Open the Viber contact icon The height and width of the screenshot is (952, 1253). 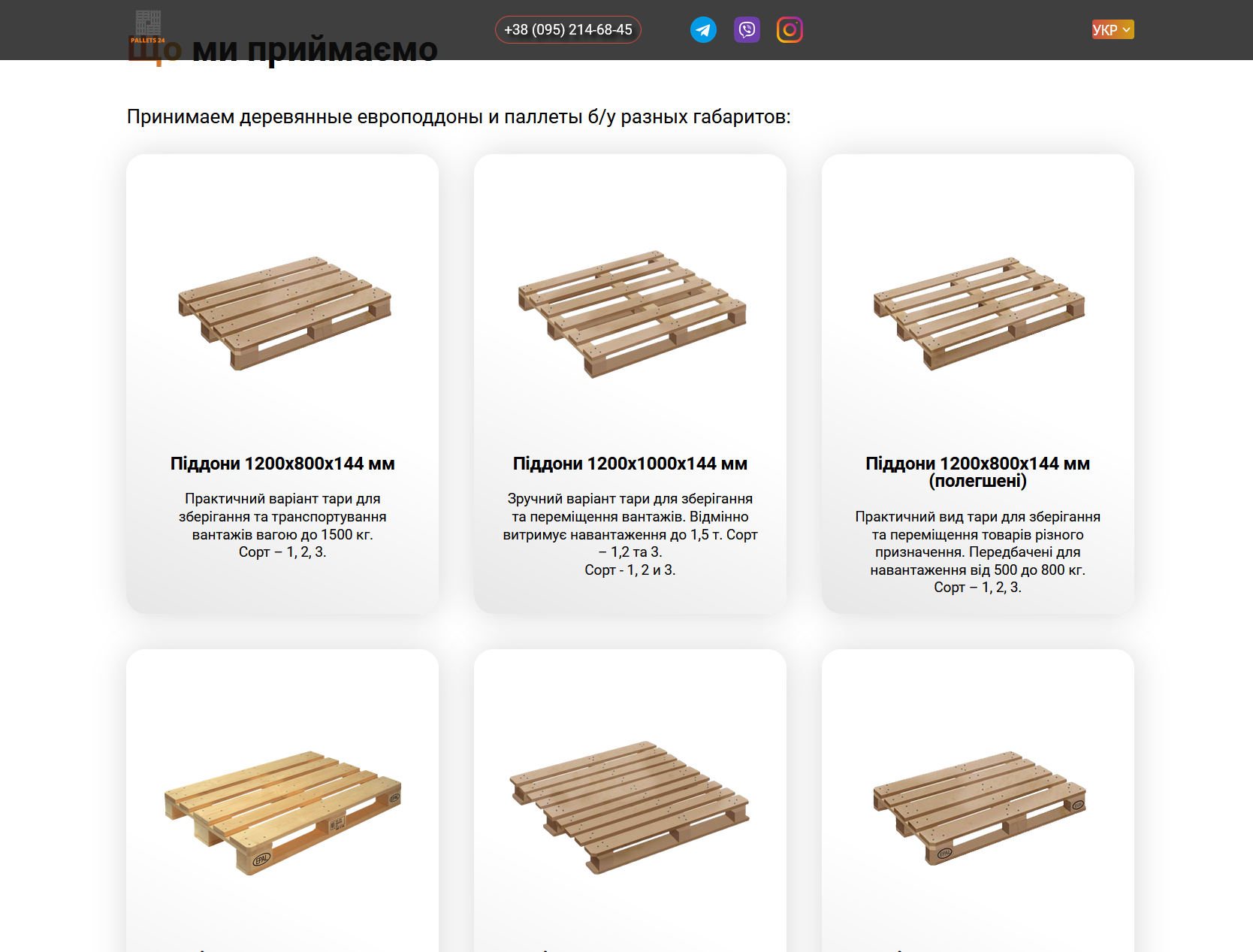click(747, 30)
